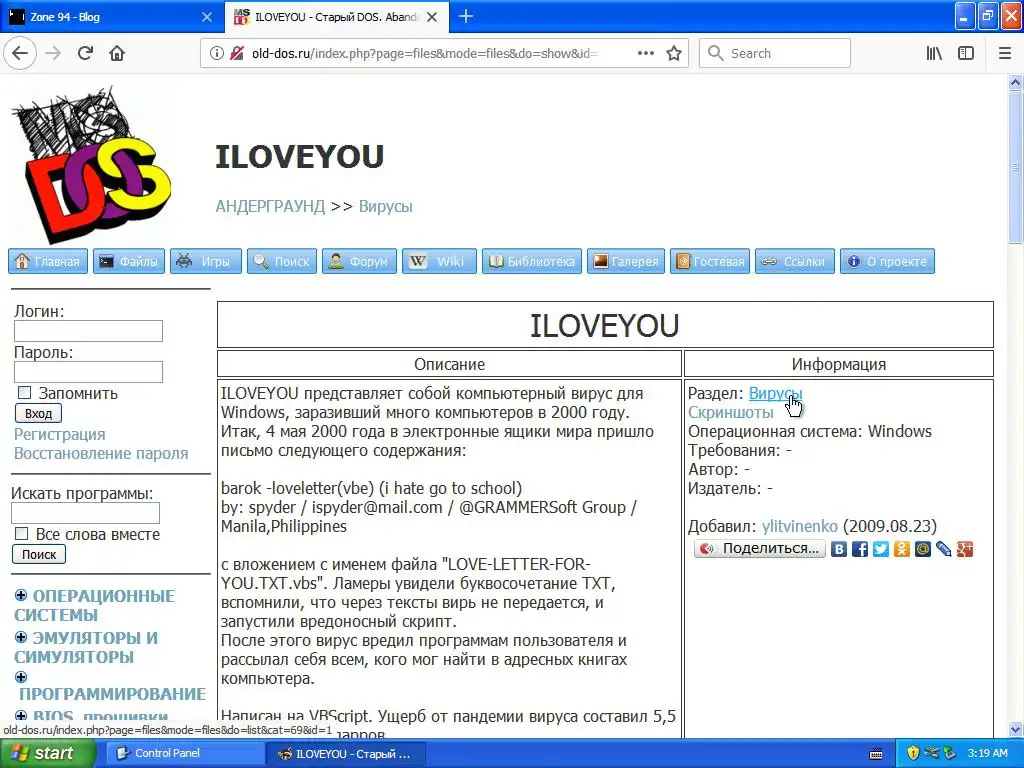Bookmark this page with the star icon
Image resolution: width=1024 pixels, height=768 pixels.
tap(674, 54)
